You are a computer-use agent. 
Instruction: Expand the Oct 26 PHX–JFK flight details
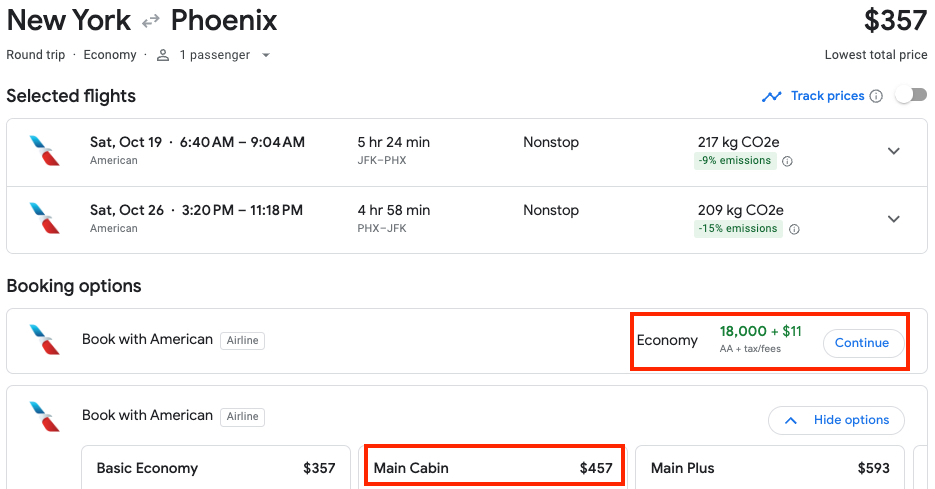(x=894, y=219)
